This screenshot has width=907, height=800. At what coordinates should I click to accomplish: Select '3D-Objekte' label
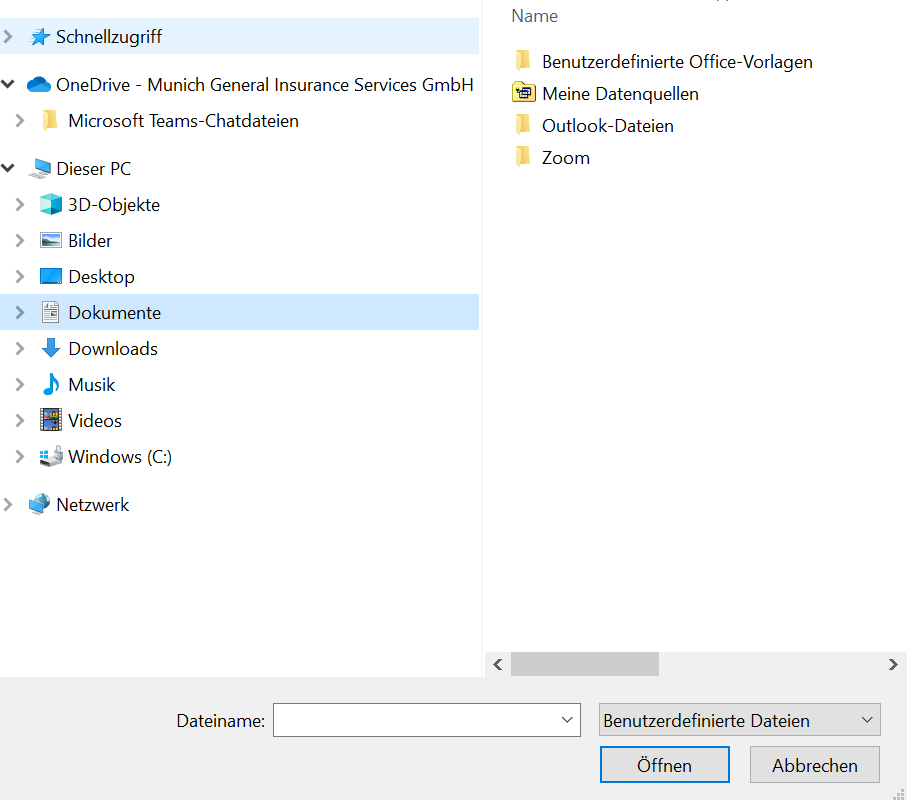point(114,205)
